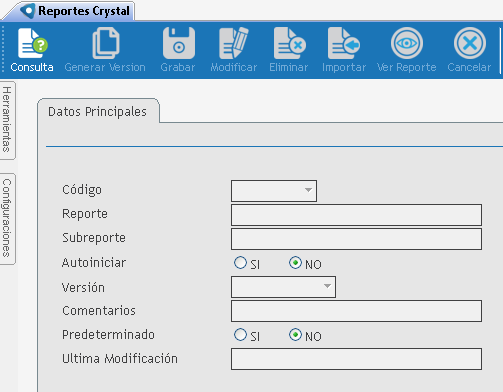This screenshot has height=392, width=503.
Task: Click the Subreporte text field
Action: point(356,239)
